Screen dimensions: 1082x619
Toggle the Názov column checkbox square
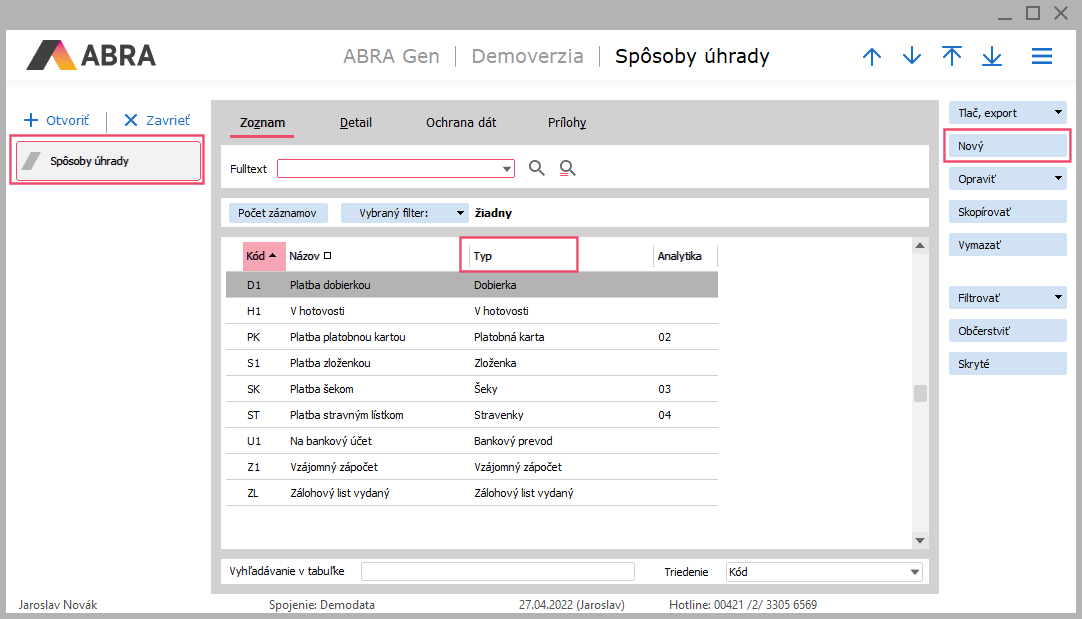[x=327, y=256]
